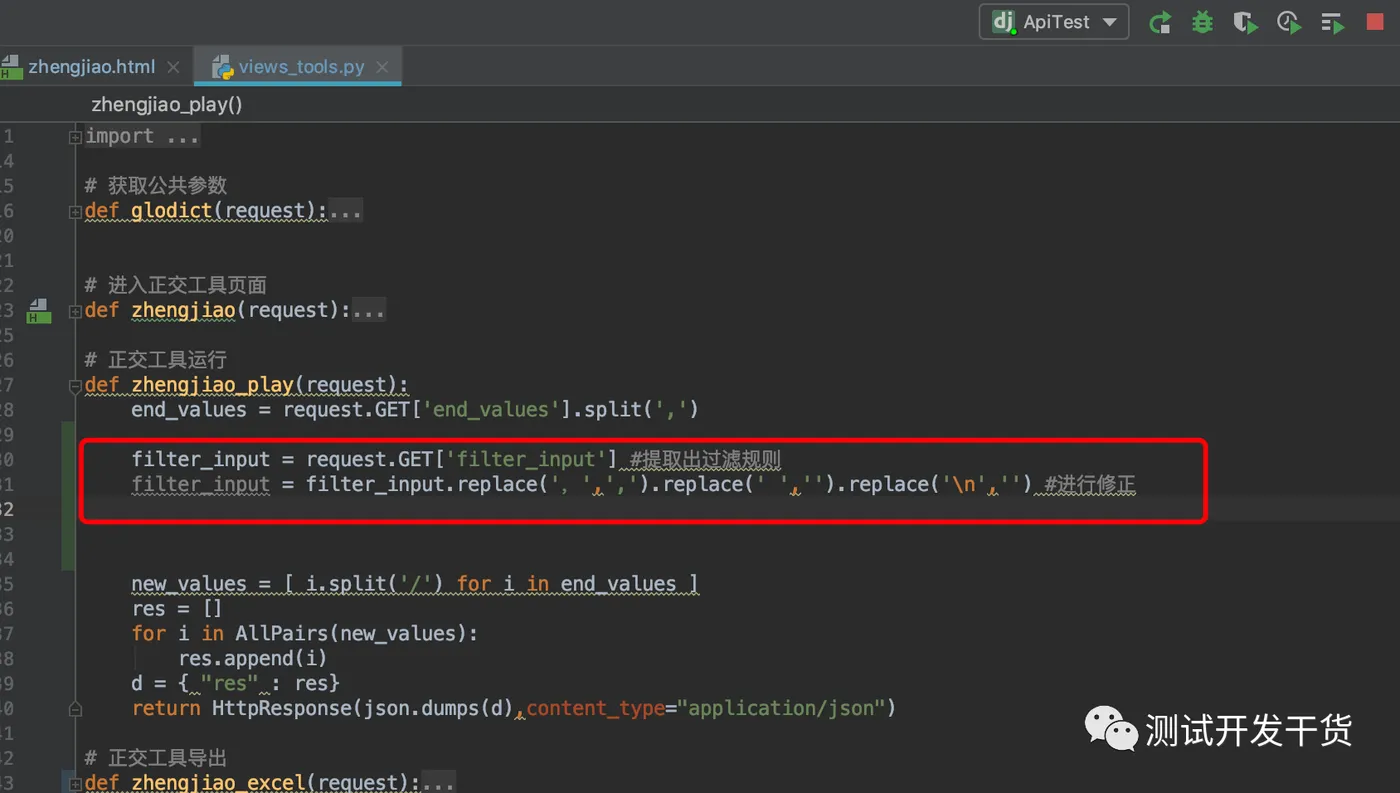Click the filter_input.replace line
This screenshot has width=1400, height=793.
[x=633, y=485]
